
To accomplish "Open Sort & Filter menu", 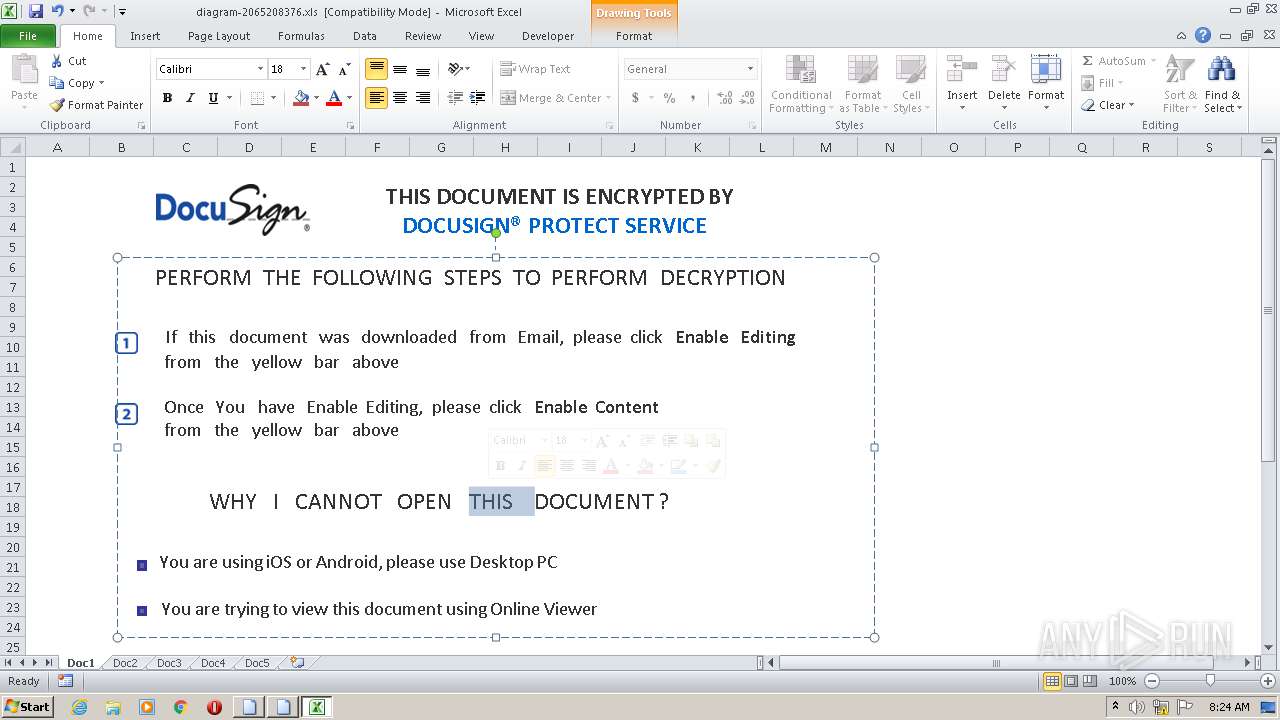I will (x=1180, y=84).
